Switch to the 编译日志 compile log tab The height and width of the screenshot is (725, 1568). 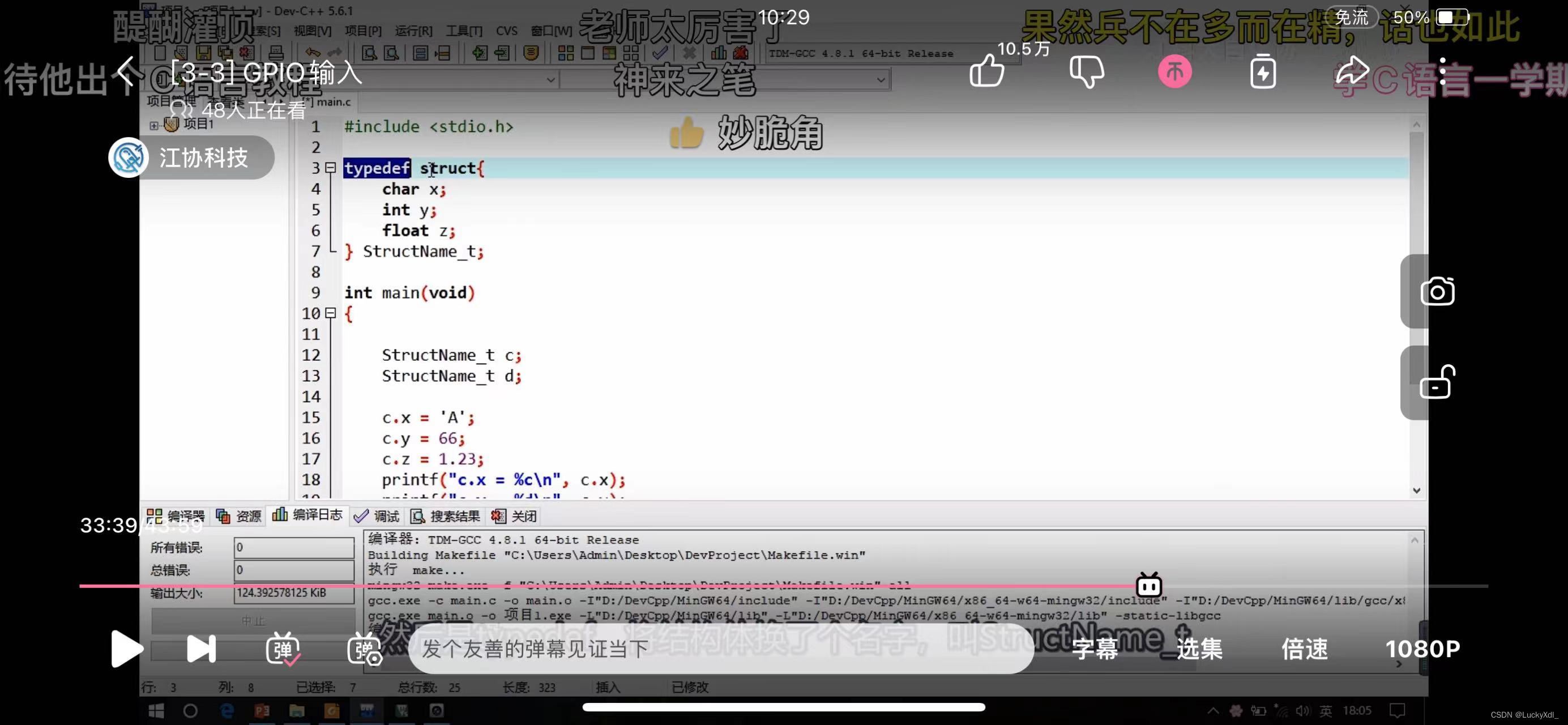pyautogui.click(x=307, y=515)
